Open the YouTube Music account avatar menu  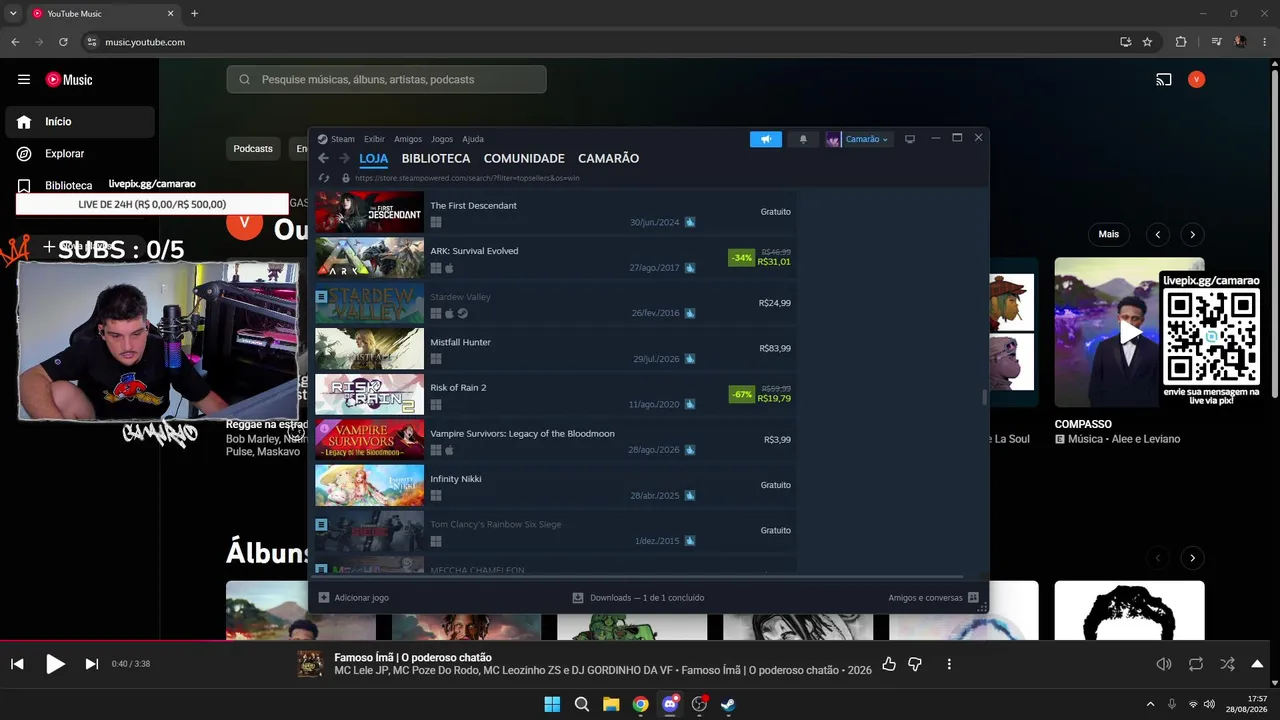(x=1197, y=79)
